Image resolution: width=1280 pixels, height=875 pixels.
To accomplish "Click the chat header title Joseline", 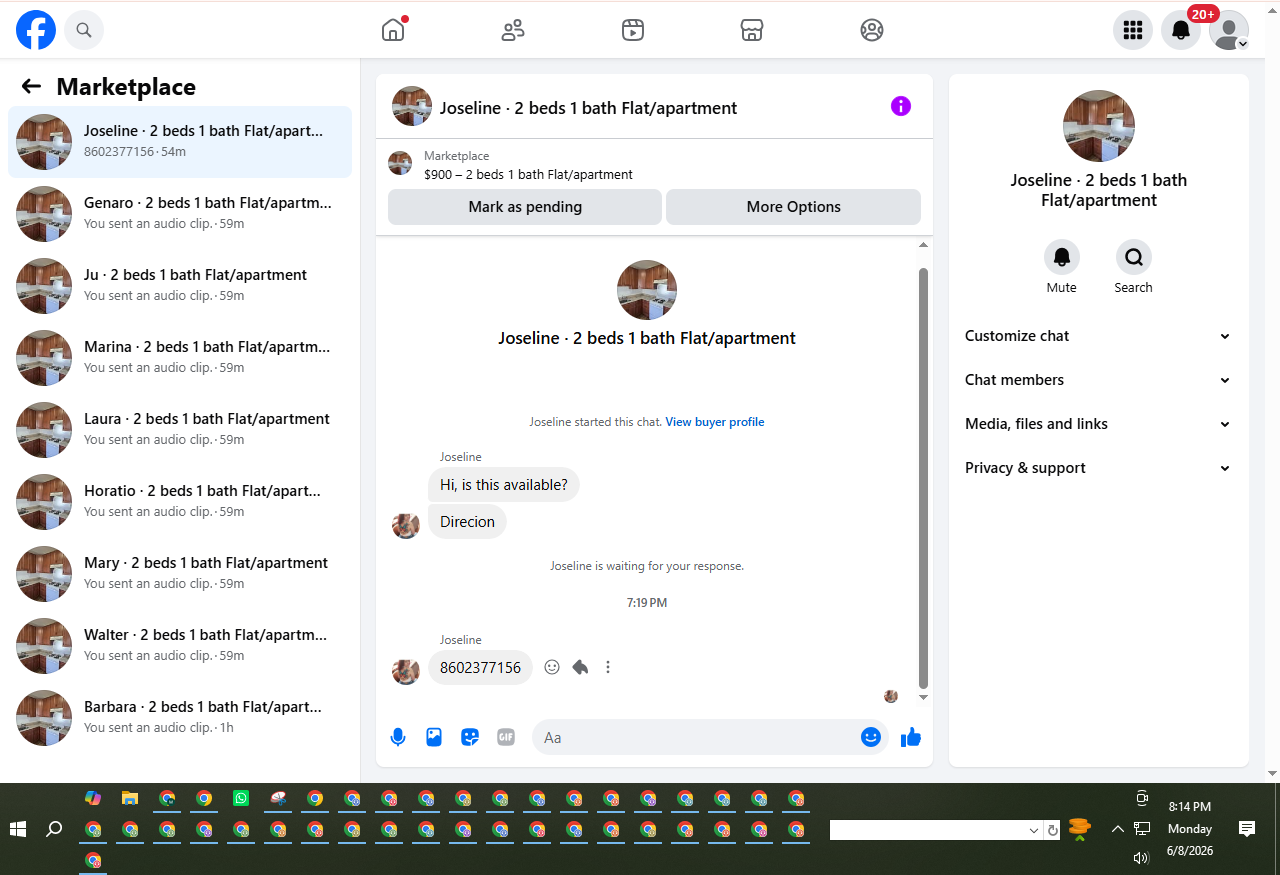I will tap(588, 108).
